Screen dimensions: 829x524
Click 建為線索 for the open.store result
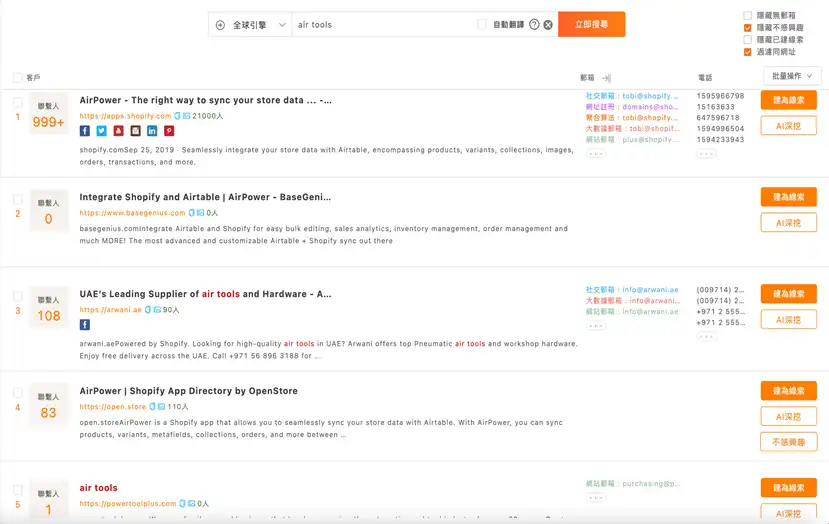point(788,391)
